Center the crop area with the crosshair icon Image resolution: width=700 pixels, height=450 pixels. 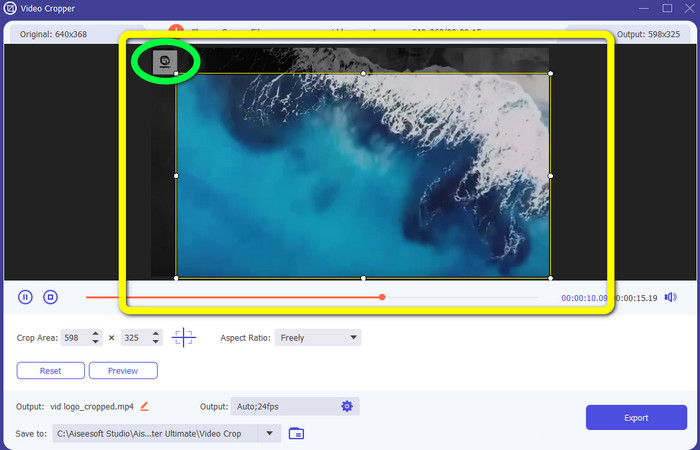[183, 338]
